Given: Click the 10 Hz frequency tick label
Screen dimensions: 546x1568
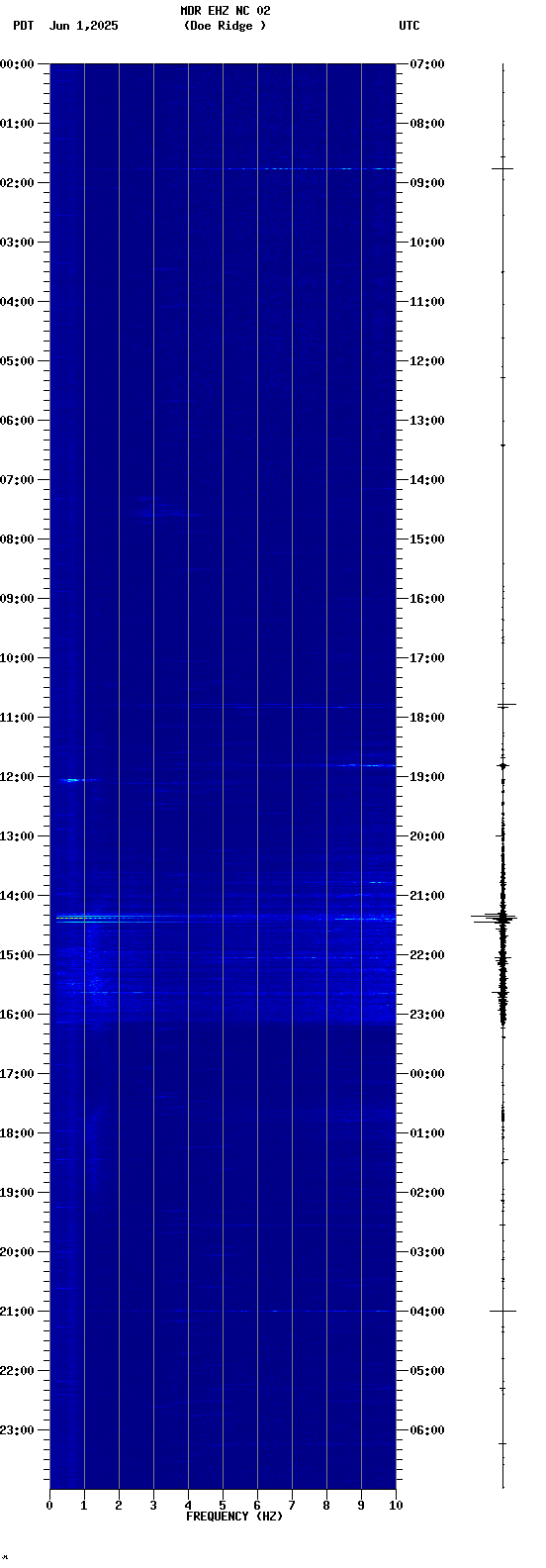Looking at the screenshot, I should pos(396,1506).
